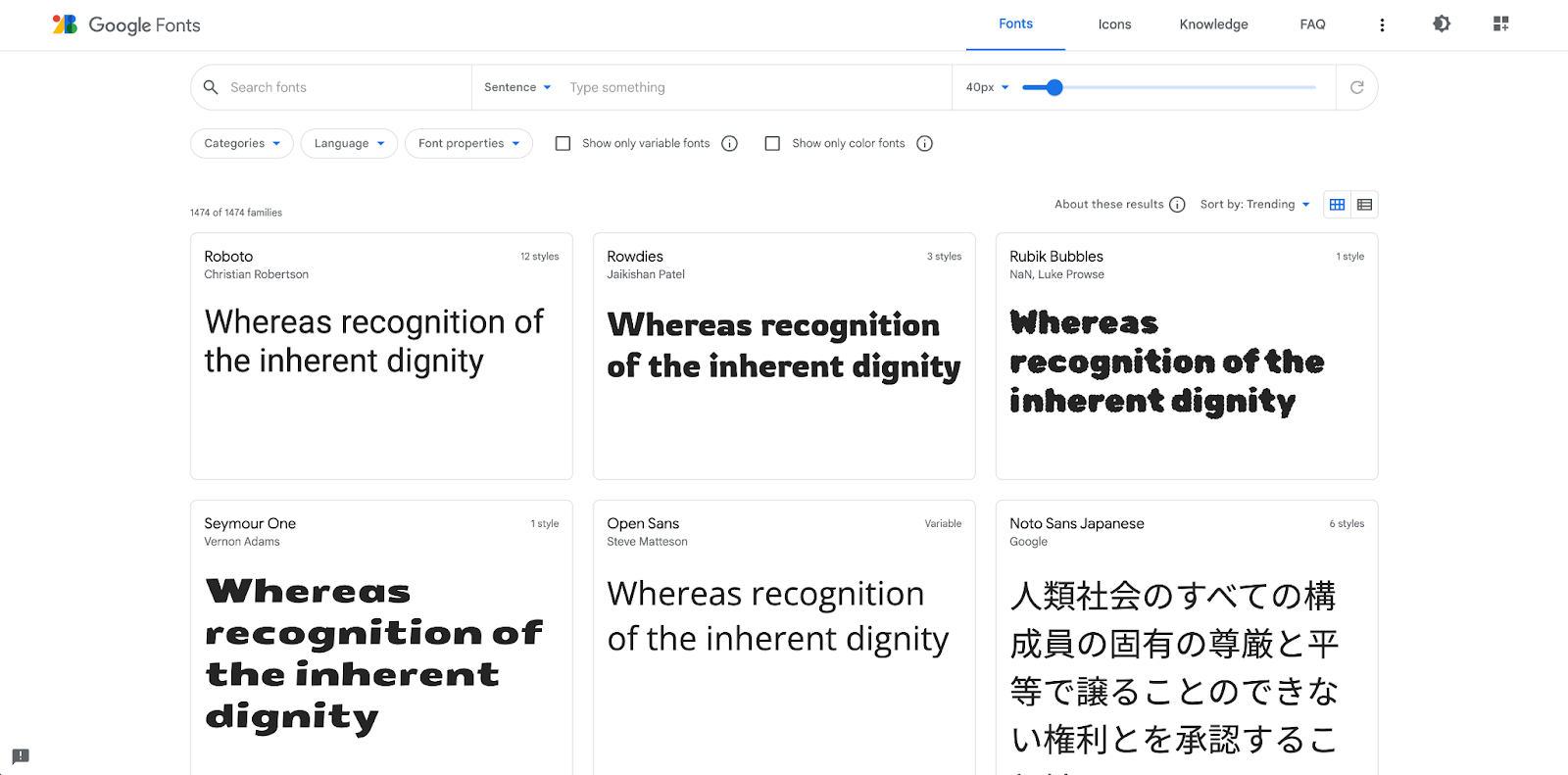Screen dimensions: 1568x775
Task: Select the Knowledge tab
Action: pyautogui.click(x=1213, y=24)
